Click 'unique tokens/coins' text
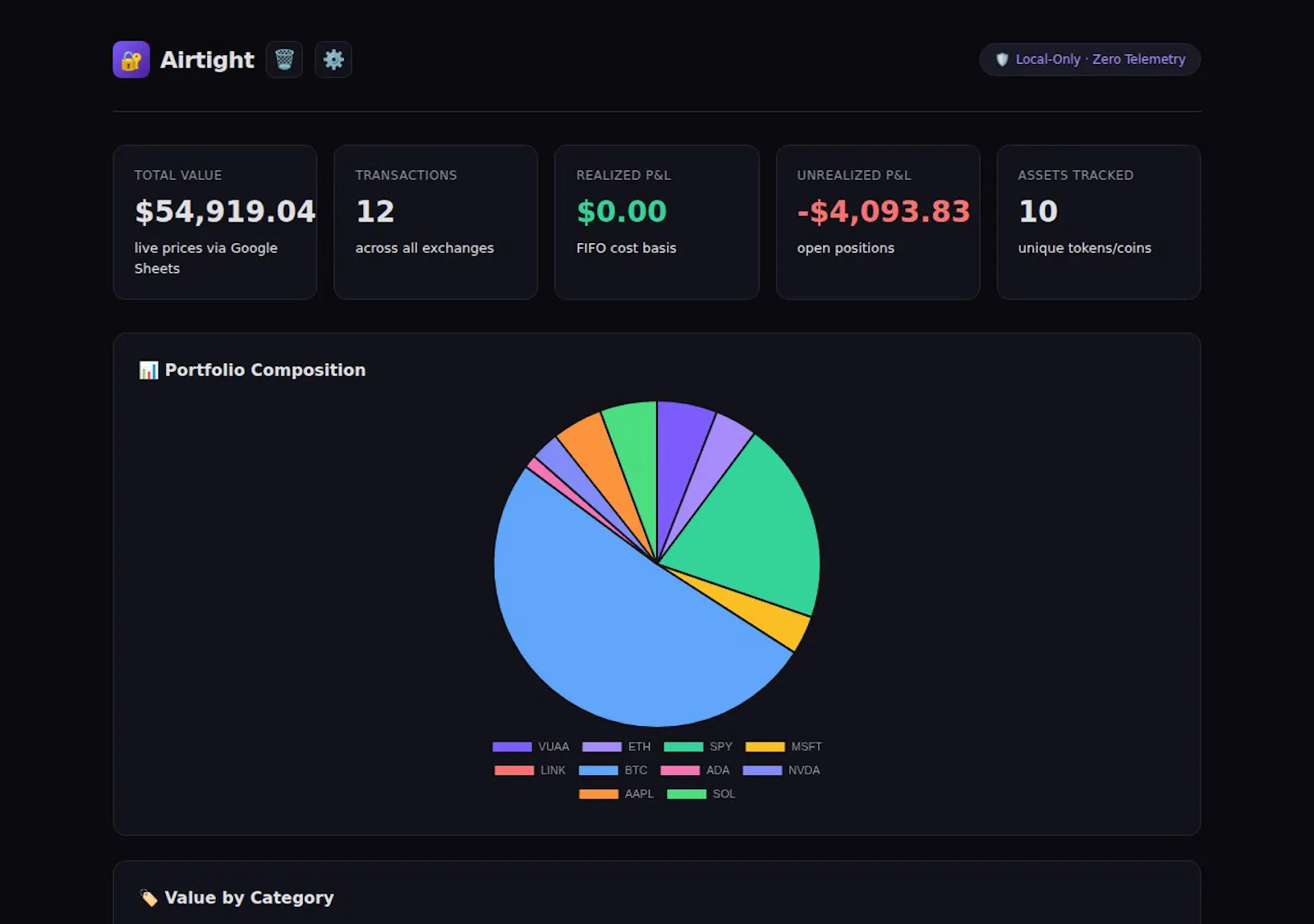Screen dimensions: 1314x924 tap(1085, 248)
